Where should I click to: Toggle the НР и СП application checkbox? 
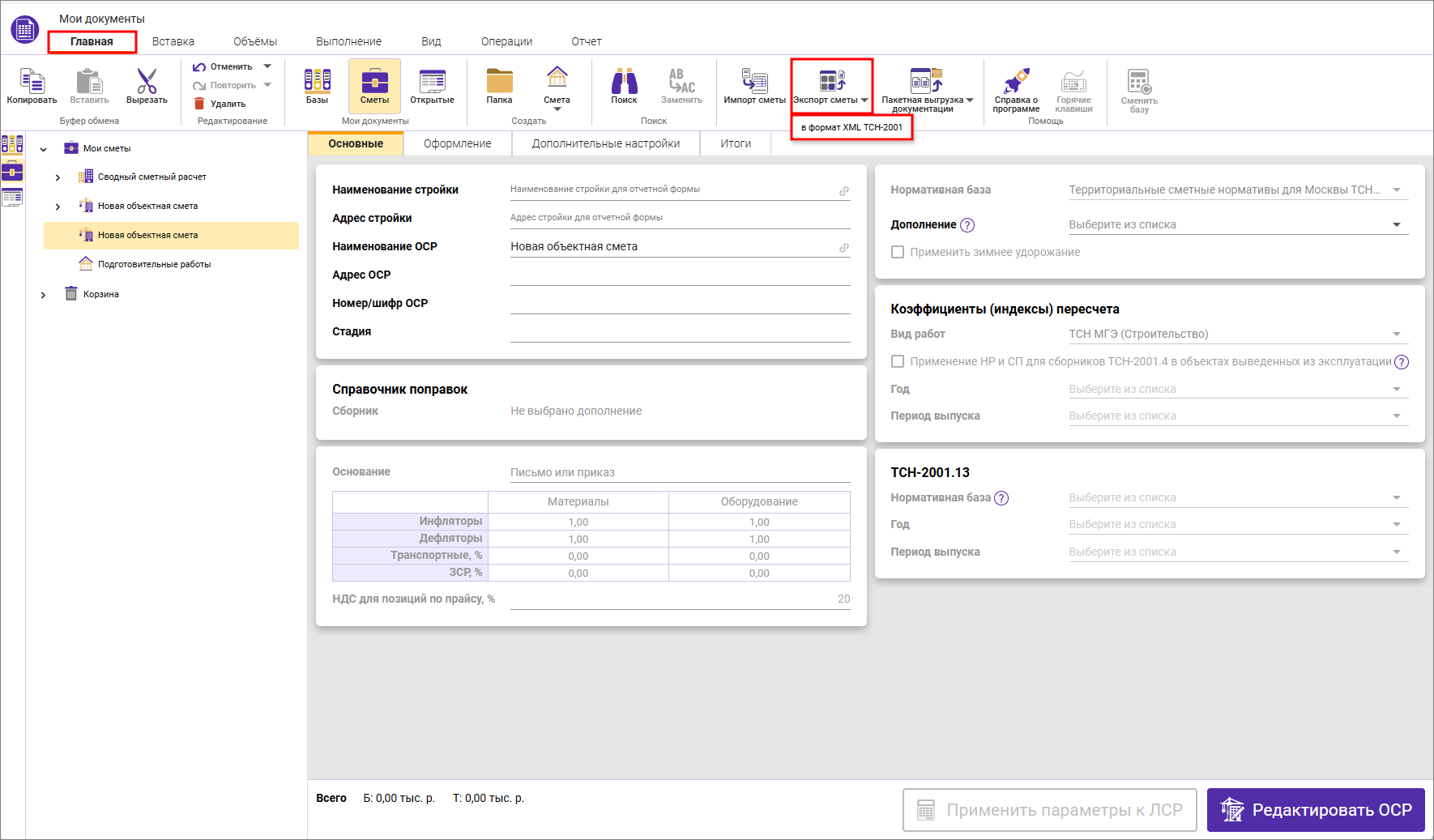pos(898,361)
